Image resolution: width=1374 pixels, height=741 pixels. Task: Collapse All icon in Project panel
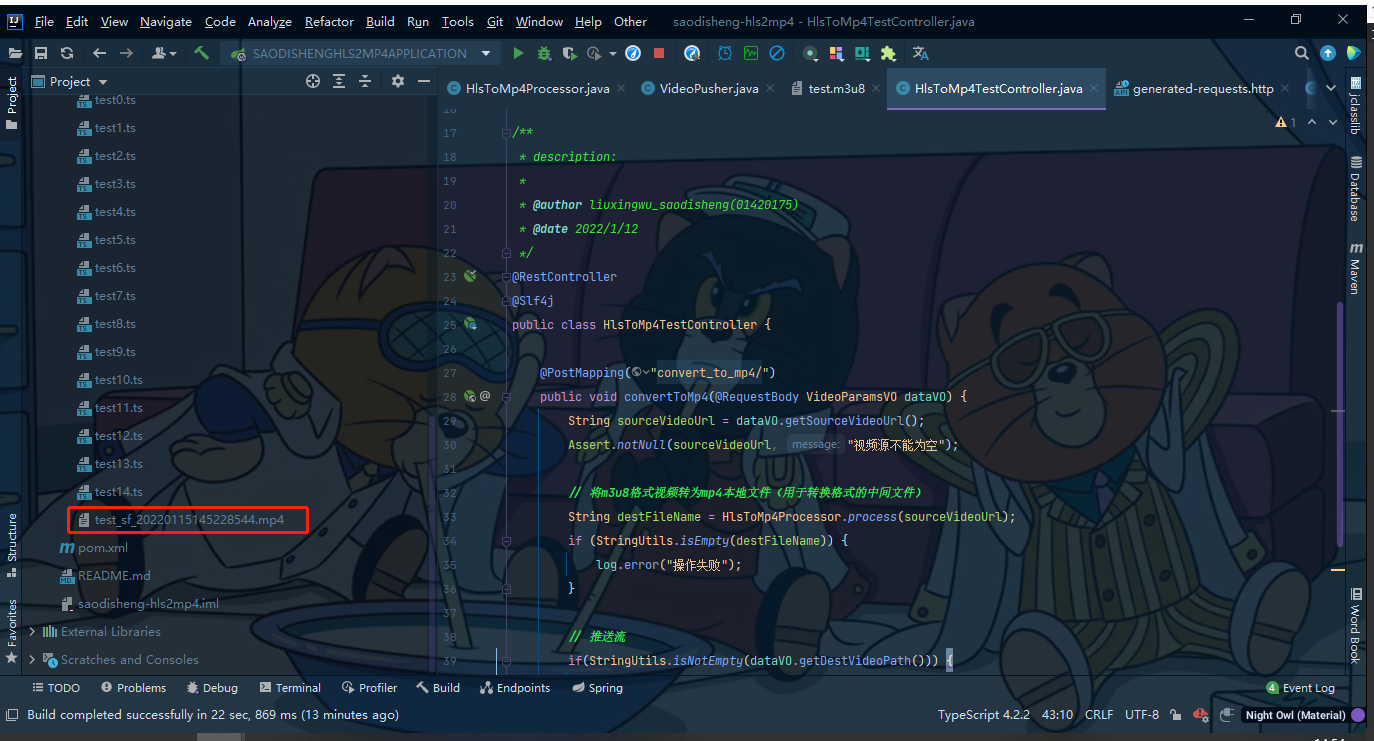pos(365,81)
